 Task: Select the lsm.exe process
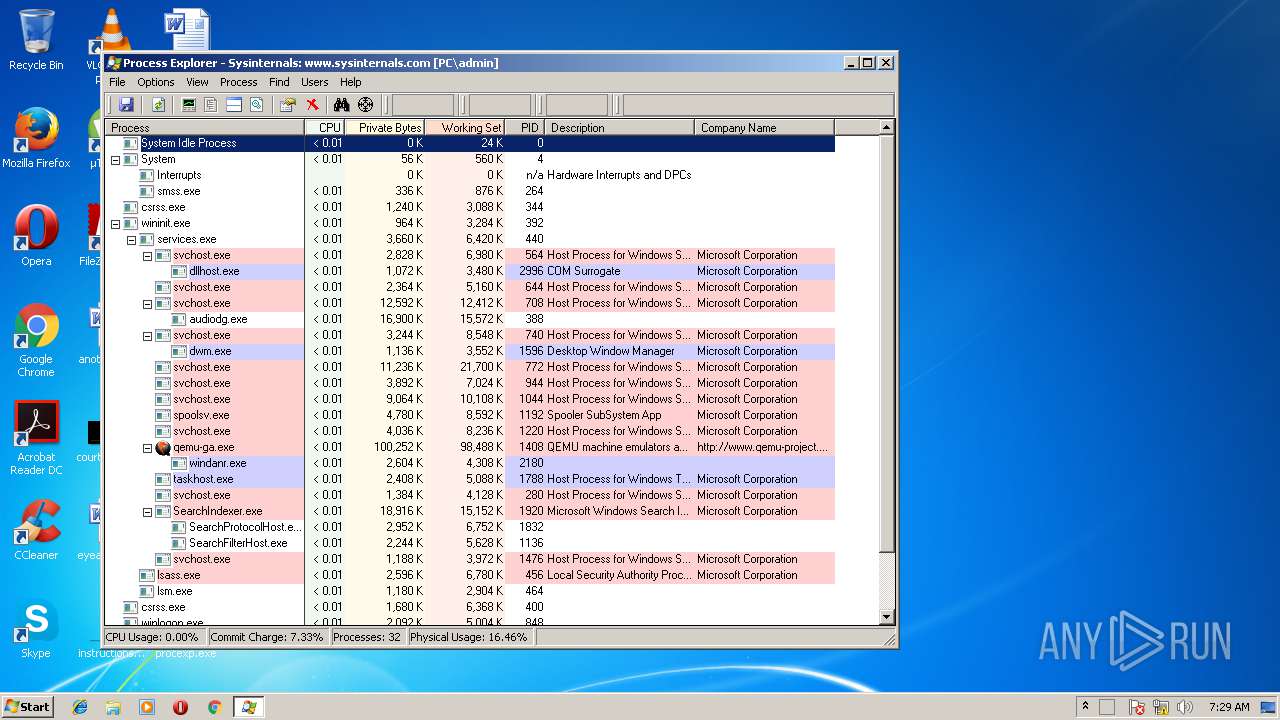point(470,591)
